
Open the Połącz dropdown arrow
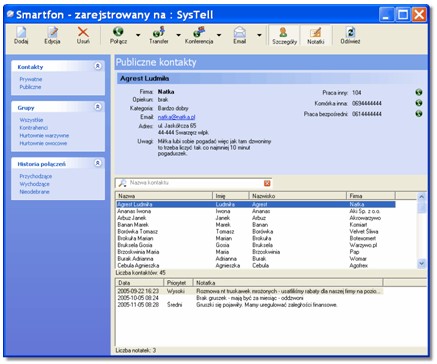coord(138,35)
